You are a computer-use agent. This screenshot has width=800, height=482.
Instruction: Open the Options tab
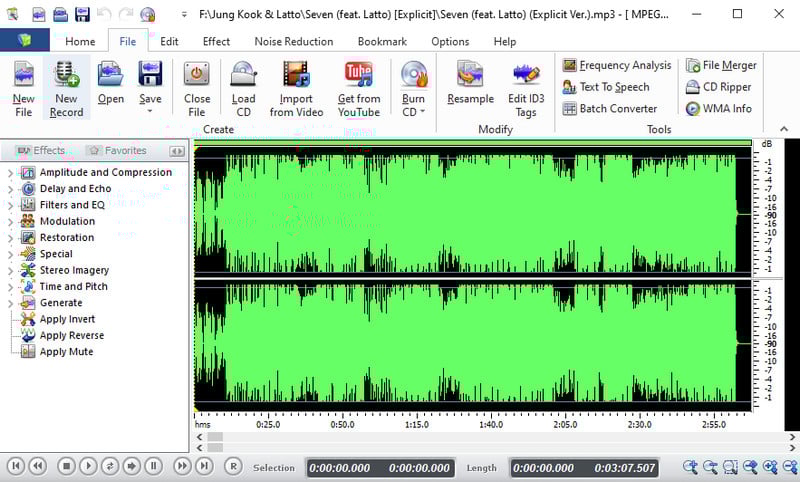450,41
